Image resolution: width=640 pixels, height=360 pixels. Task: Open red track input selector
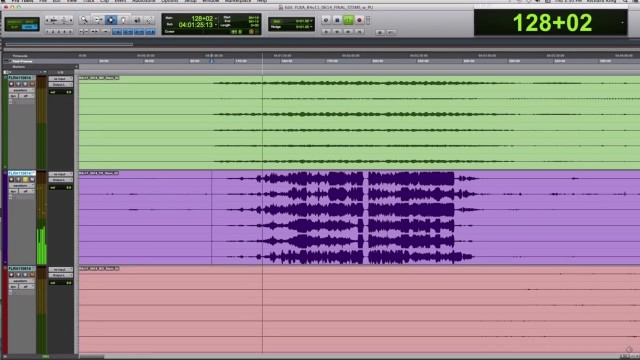[60, 269]
